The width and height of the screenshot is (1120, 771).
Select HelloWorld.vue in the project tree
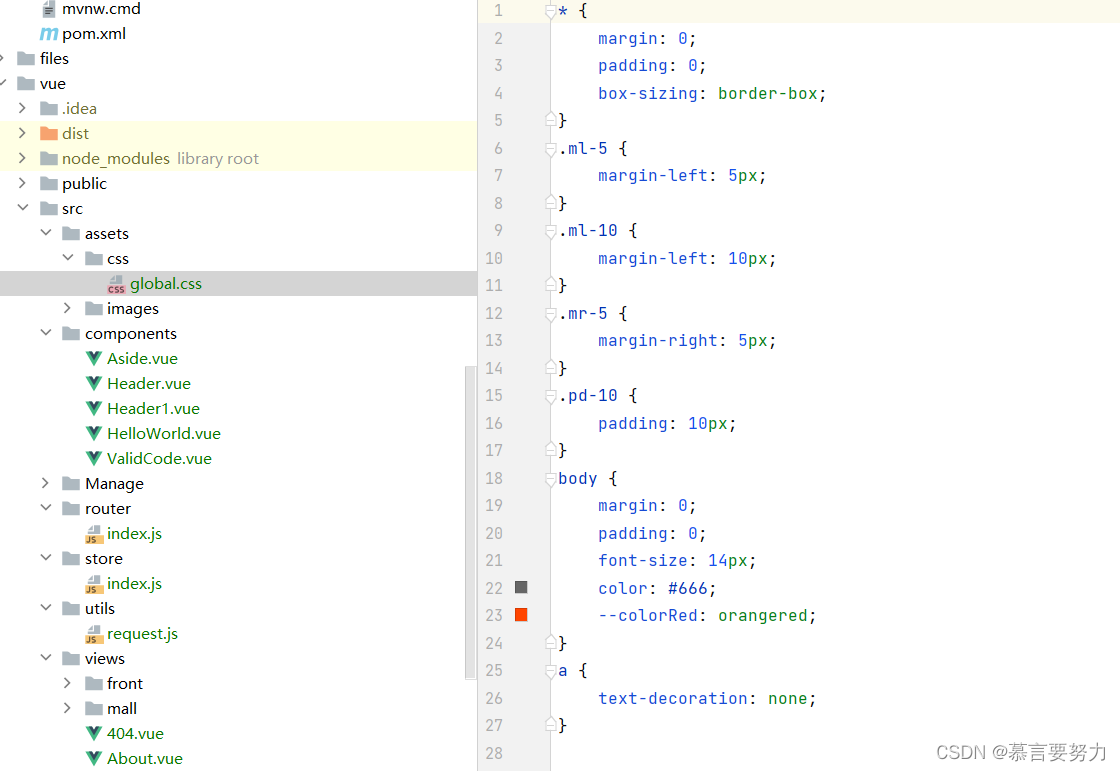(x=164, y=434)
